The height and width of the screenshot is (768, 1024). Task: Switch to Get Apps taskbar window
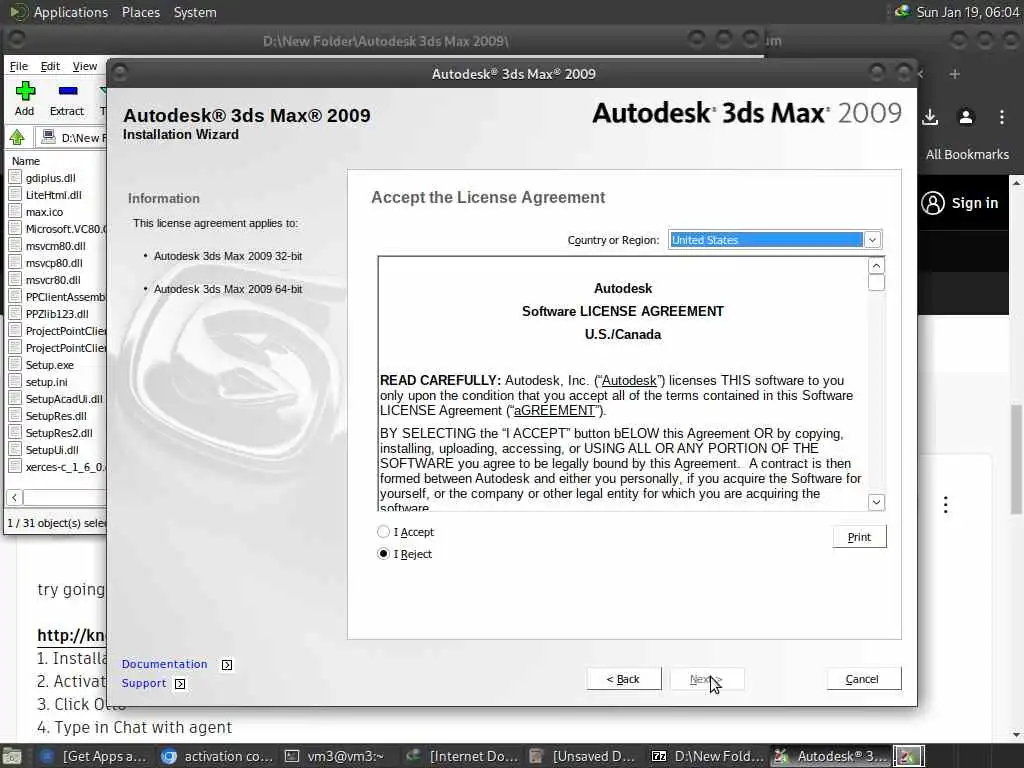(93, 756)
